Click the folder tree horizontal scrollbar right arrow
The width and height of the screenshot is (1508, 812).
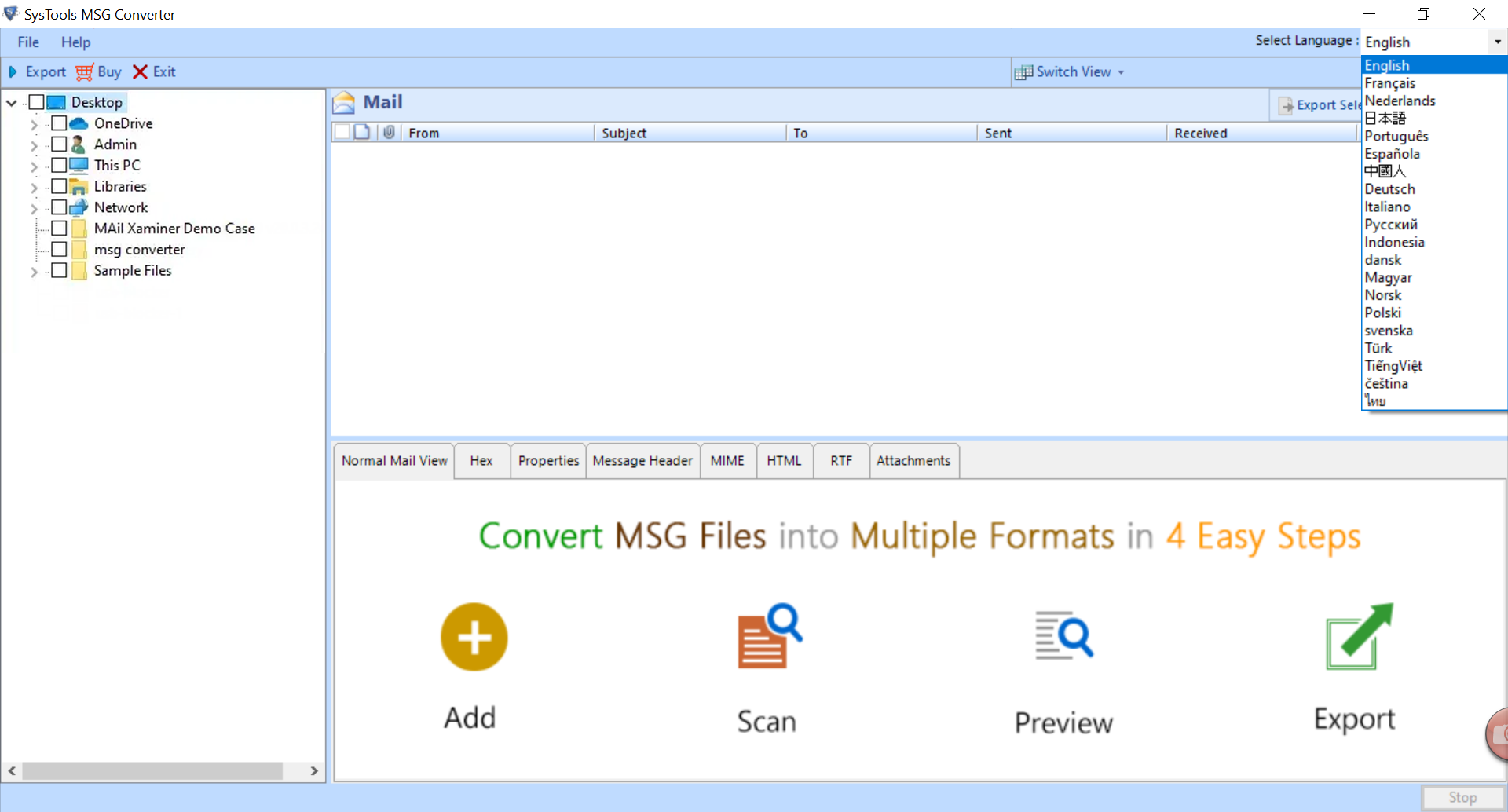click(x=314, y=771)
